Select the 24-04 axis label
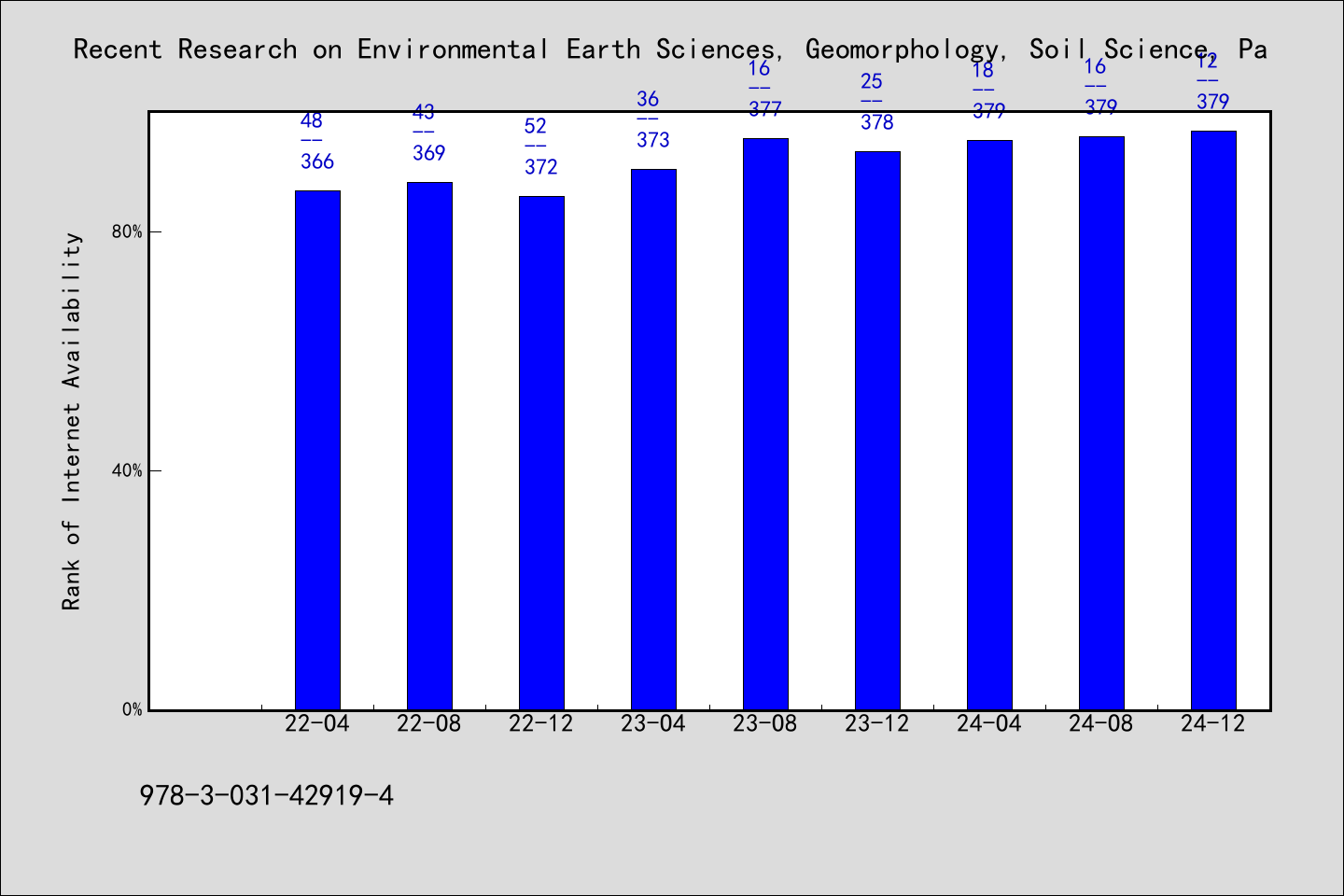This screenshot has height=896, width=1344. click(x=989, y=723)
